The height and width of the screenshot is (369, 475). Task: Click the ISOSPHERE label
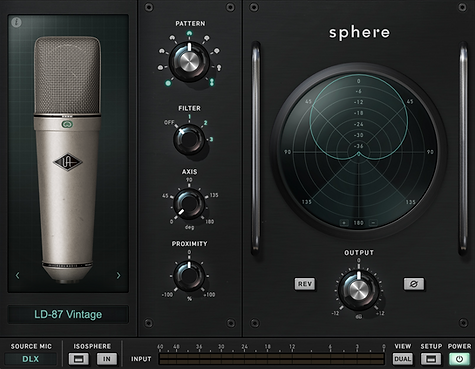[x=92, y=346]
